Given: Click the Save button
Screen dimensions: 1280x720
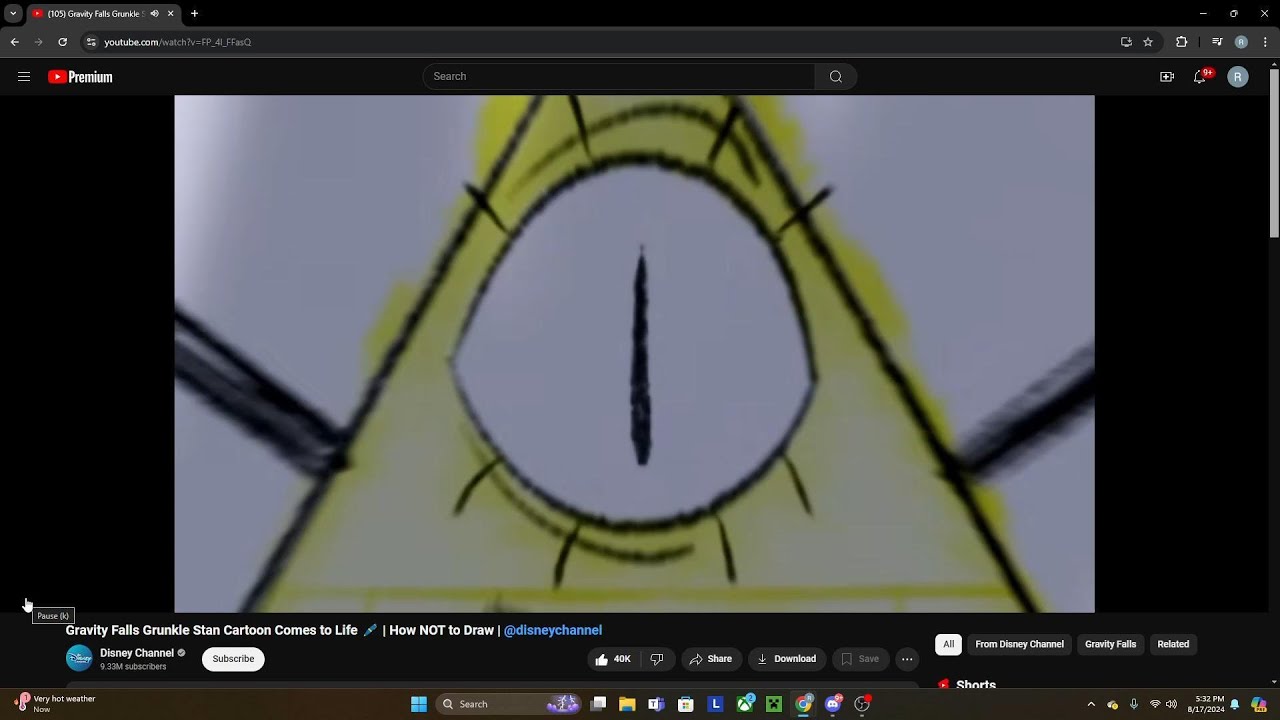Looking at the screenshot, I should coord(860,659).
